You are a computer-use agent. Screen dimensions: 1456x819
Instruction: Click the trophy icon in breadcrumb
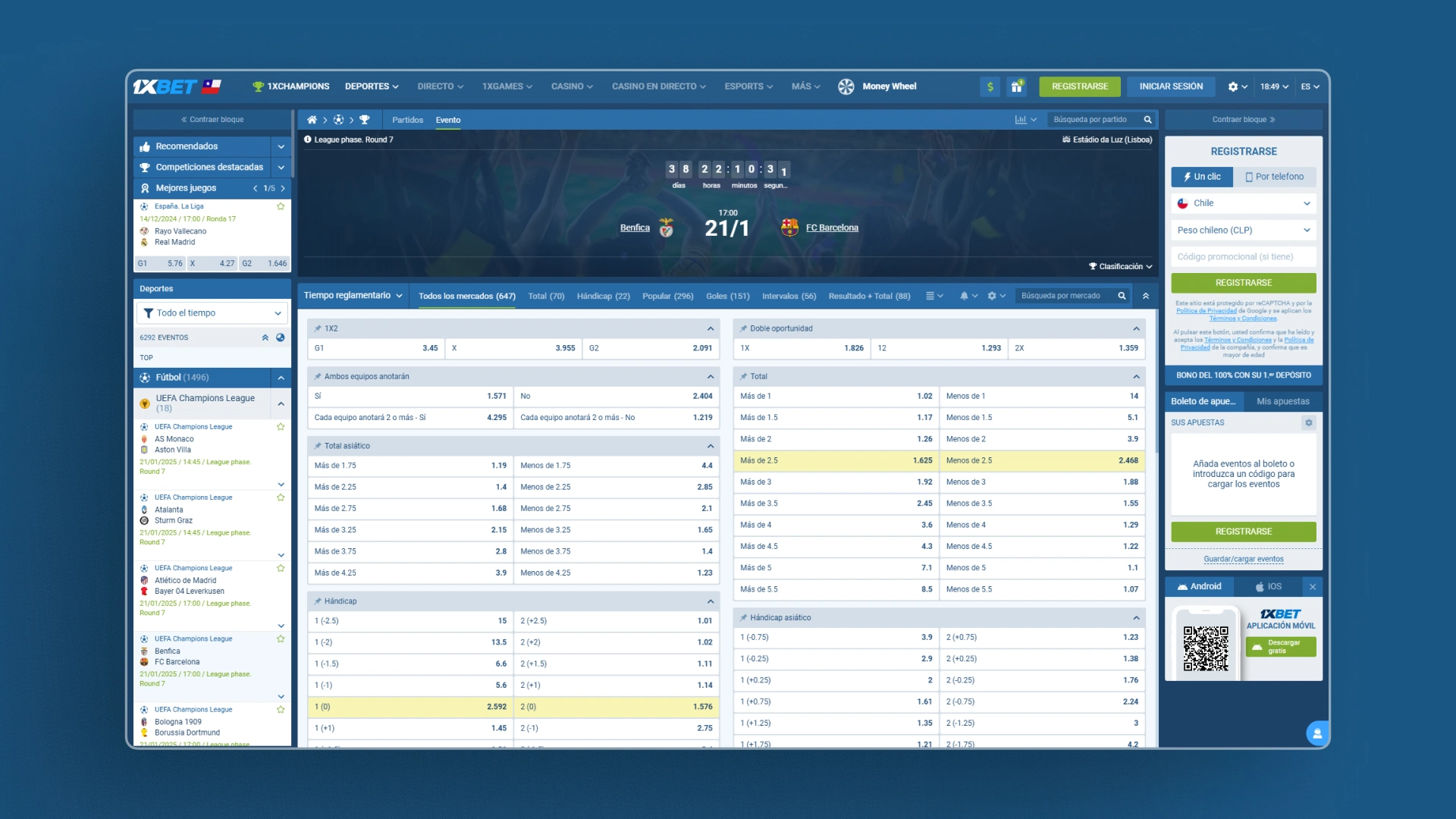[365, 120]
